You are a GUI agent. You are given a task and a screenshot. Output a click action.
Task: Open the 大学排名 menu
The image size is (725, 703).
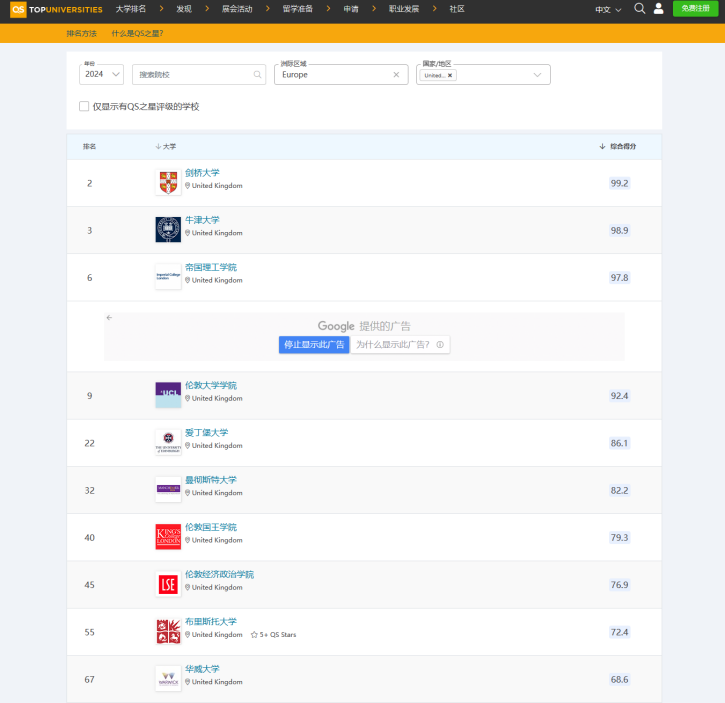tap(130, 9)
